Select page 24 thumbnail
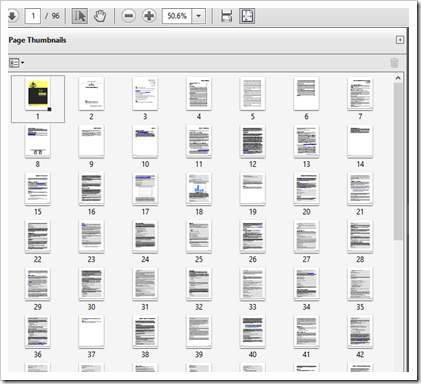The height and width of the screenshot is (384, 421). click(145, 237)
